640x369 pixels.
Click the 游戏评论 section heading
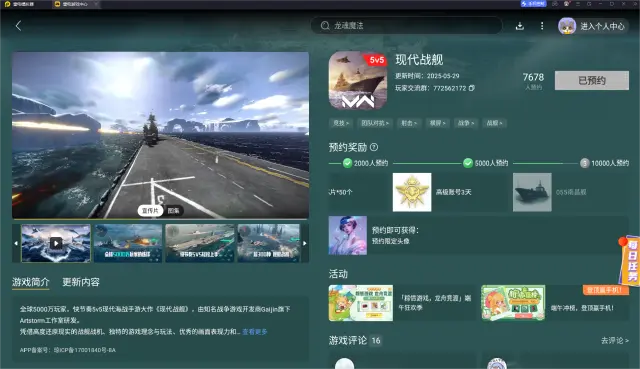tap(348, 340)
